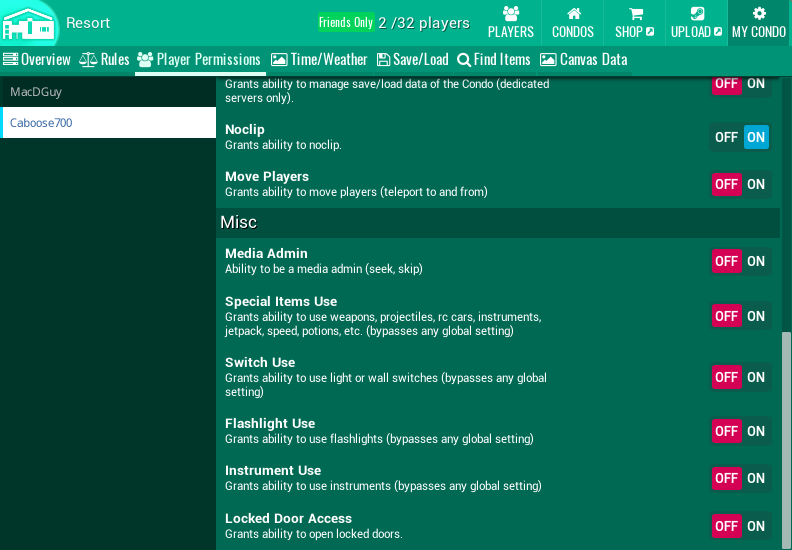Open the Condos home icon

(x=573, y=13)
